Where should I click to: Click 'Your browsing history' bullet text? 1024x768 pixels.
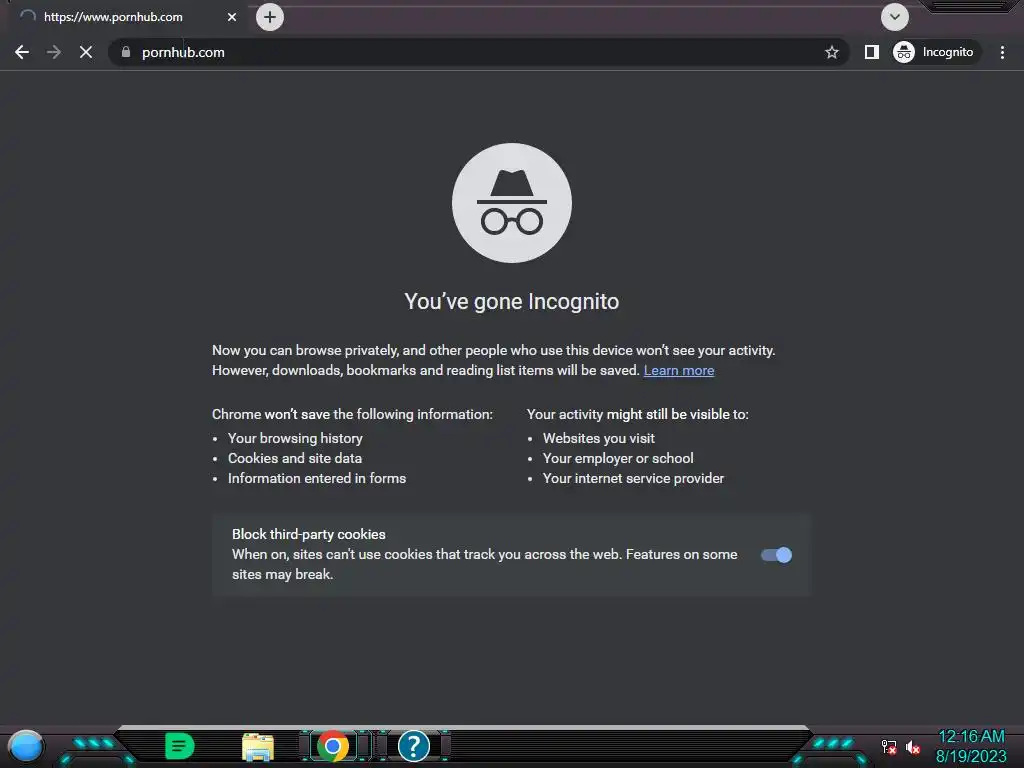[295, 438]
